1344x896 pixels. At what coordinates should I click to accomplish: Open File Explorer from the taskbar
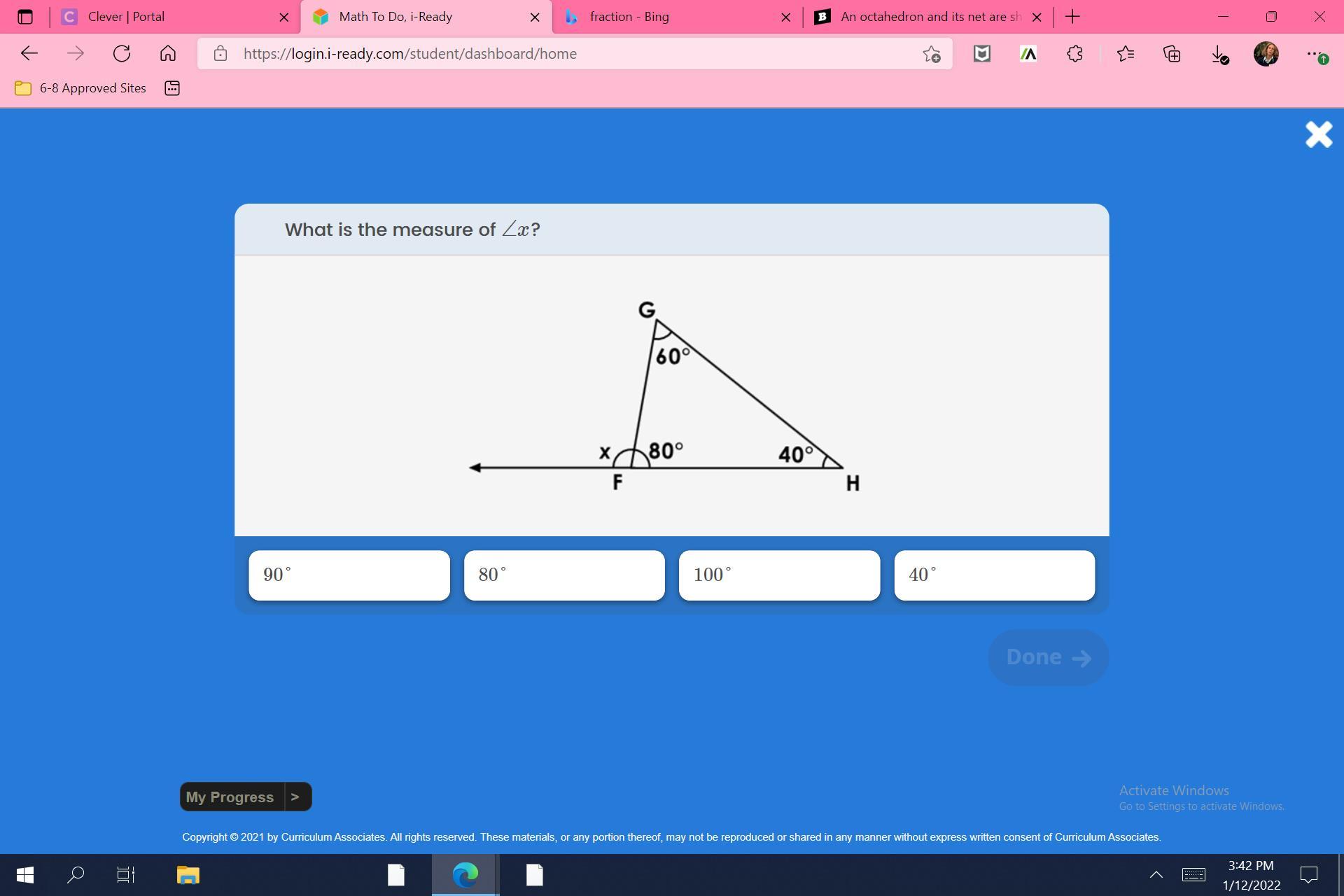click(x=188, y=875)
